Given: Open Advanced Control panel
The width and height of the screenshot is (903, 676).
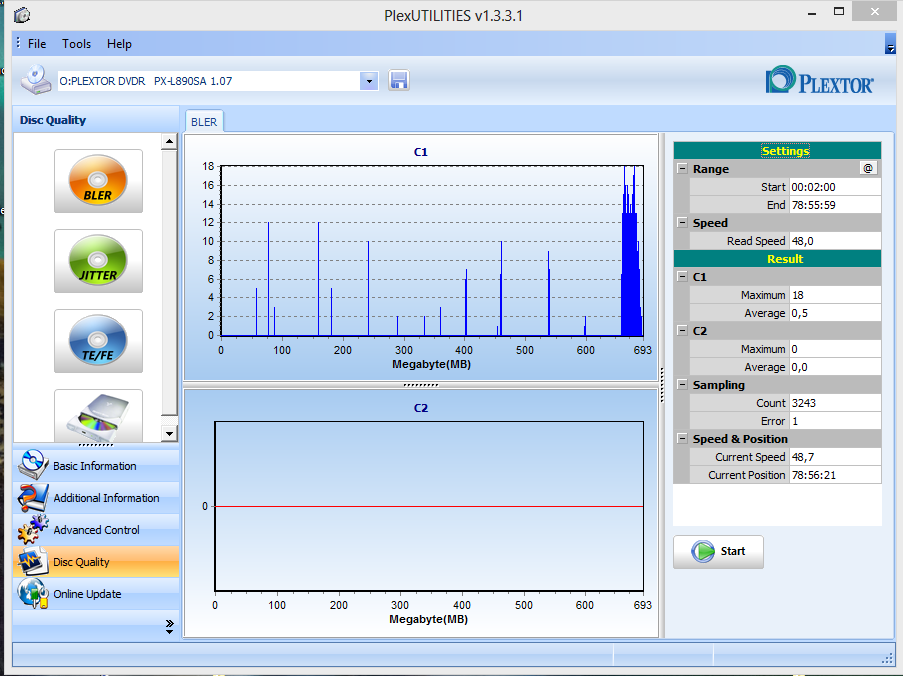Looking at the screenshot, I should (x=96, y=530).
